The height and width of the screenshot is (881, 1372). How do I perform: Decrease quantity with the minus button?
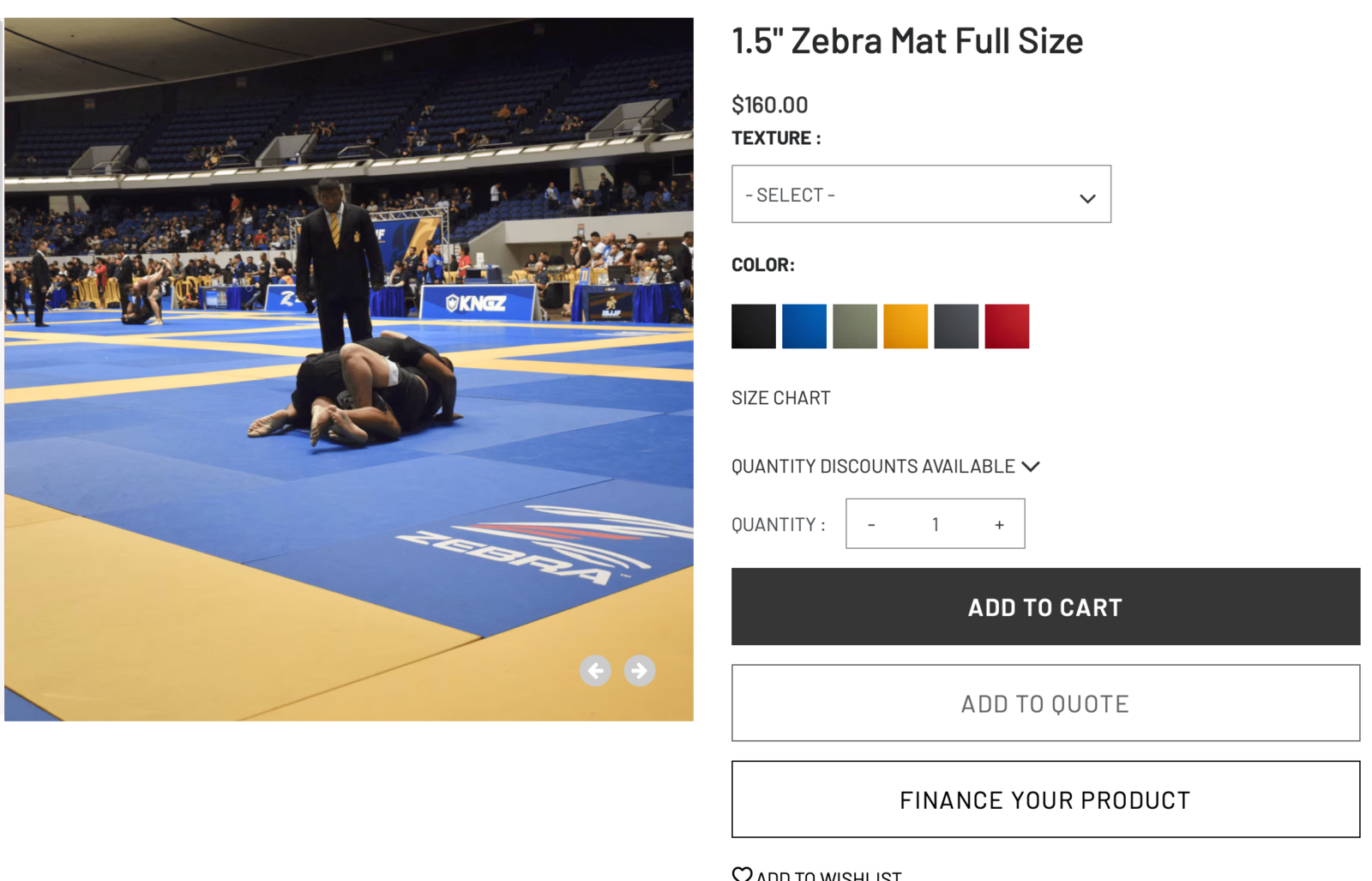click(x=871, y=524)
